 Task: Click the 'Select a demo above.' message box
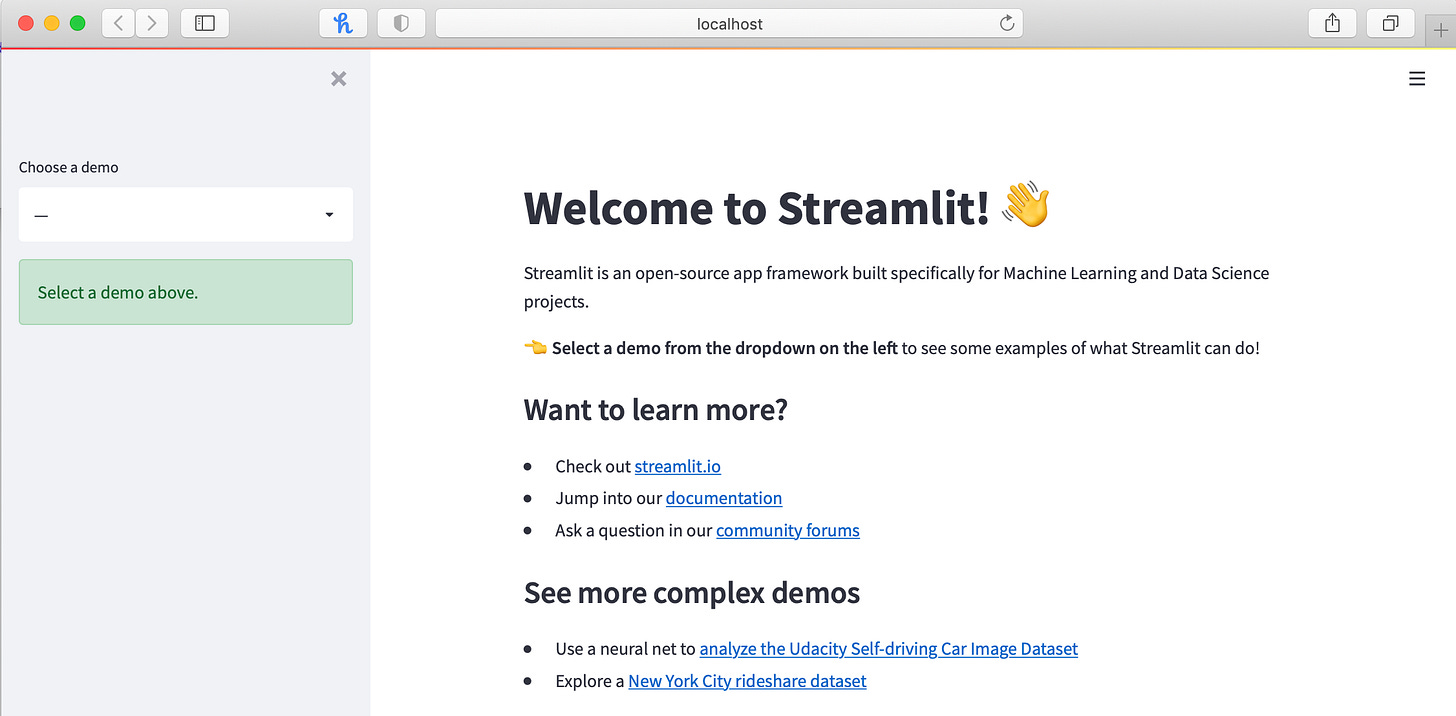click(186, 292)
